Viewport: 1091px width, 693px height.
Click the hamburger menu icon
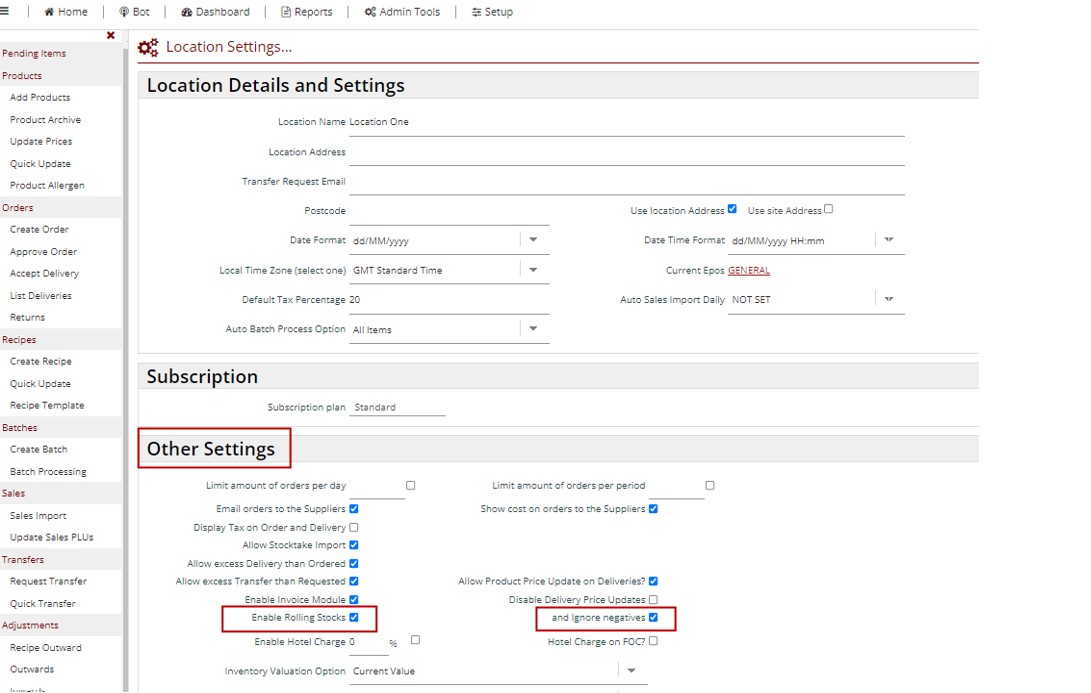5,12
